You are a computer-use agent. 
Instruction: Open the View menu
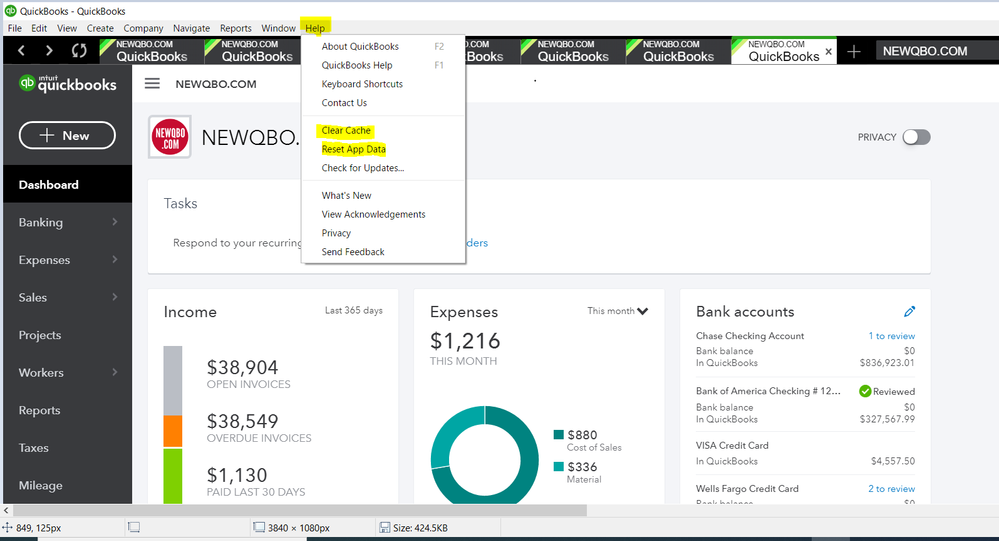pos(67,28)
